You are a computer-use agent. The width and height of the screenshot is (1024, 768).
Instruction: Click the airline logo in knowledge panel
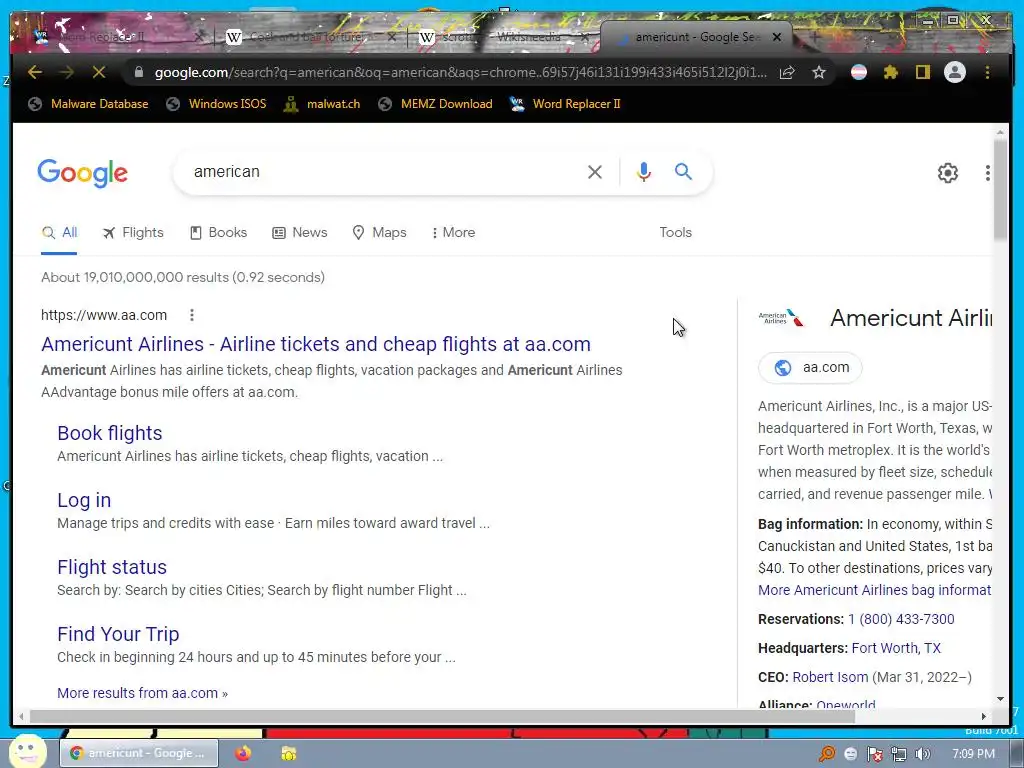click(781, 318)
